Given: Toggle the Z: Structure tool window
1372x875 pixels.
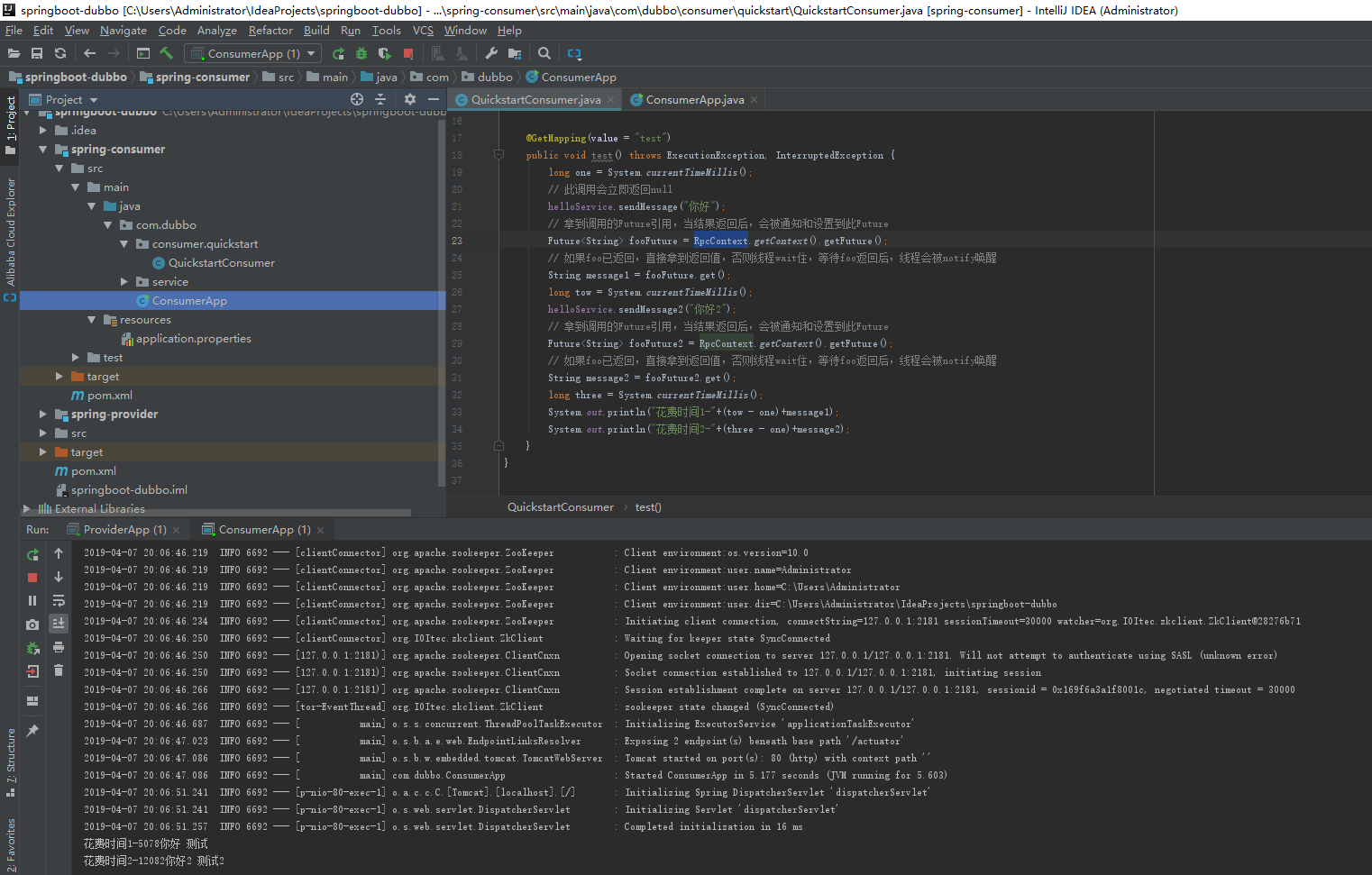Looking at the screenshot, I should coord(11,762).
